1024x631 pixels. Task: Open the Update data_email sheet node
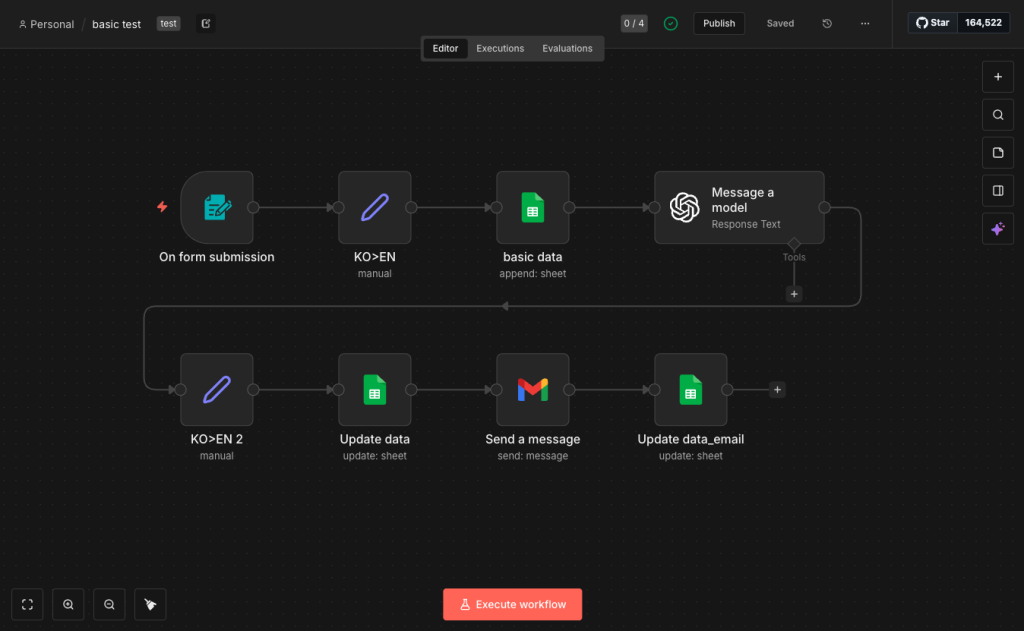[x=691, y=390]
